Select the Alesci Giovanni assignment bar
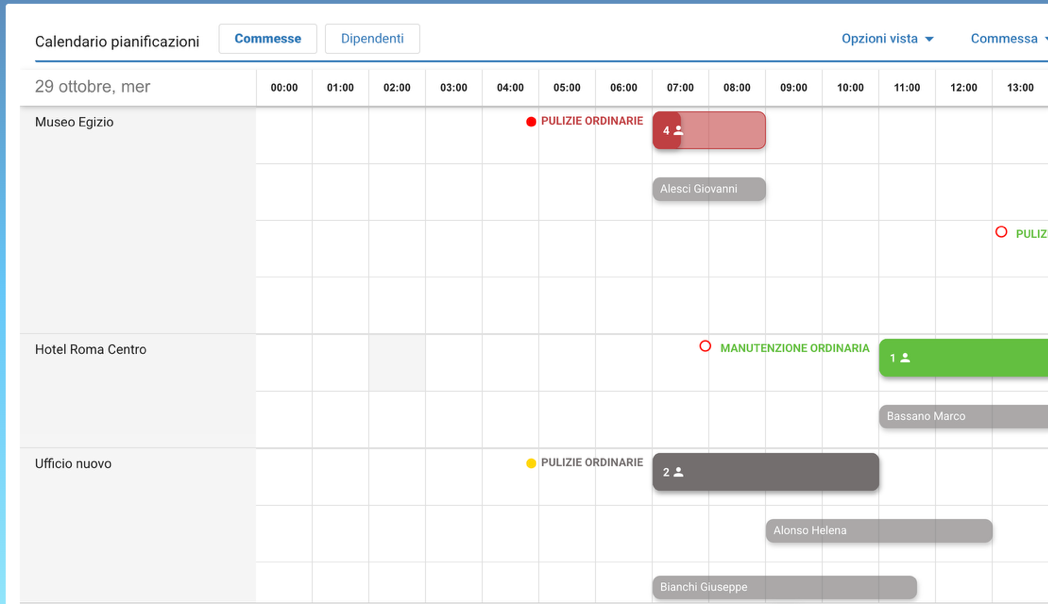This screenshot has width=1048, height=604. (708, 189)
